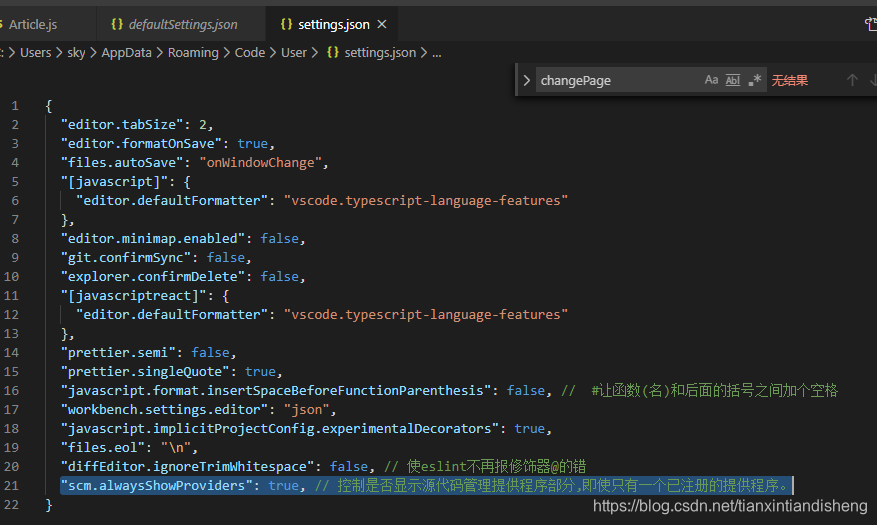Click vscode.typescript-language-features value on line 12
877x525 pixels.
click(426, 315)
